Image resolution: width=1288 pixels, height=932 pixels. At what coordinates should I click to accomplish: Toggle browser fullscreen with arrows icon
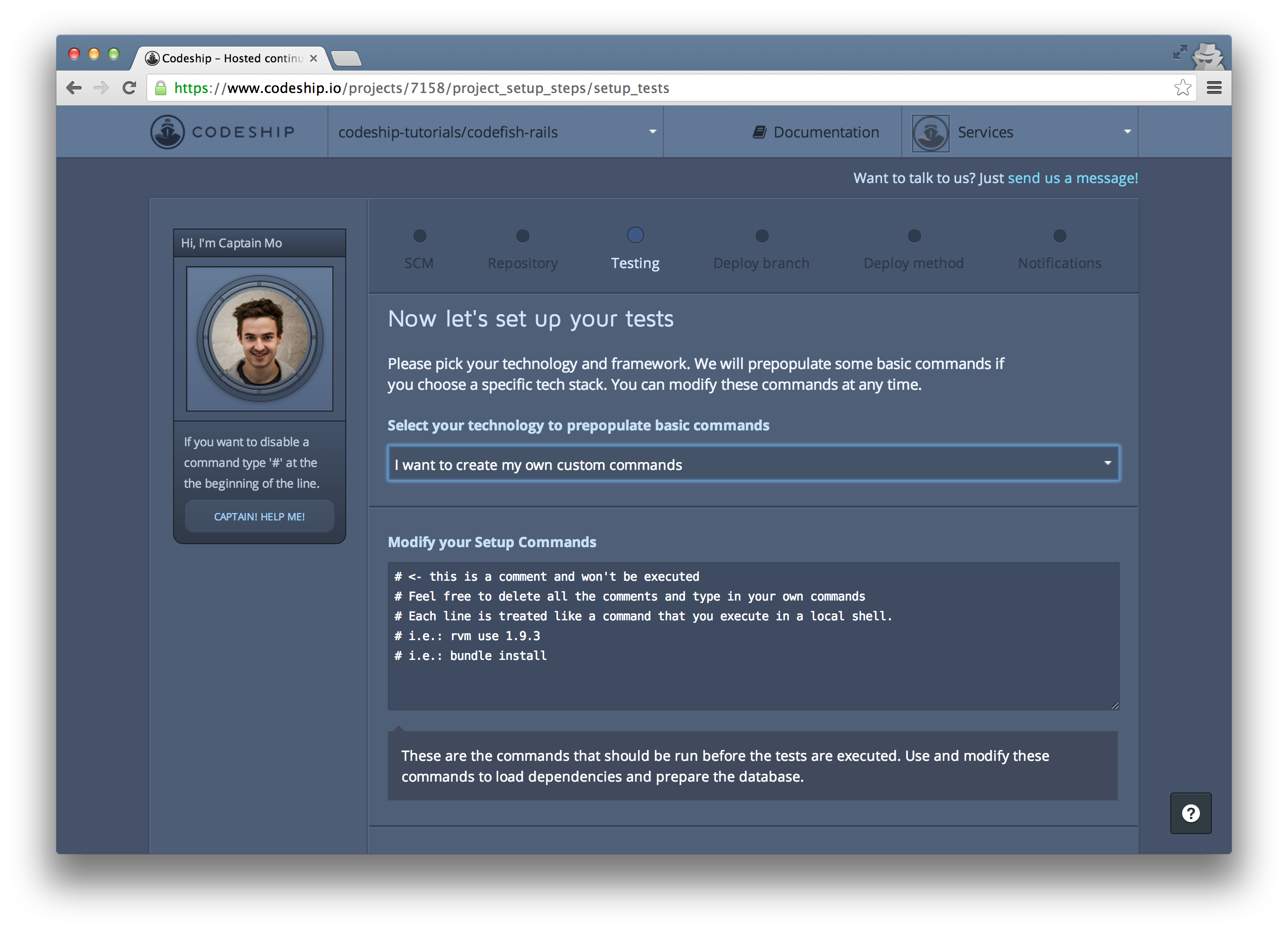[x=1179, y=53]
